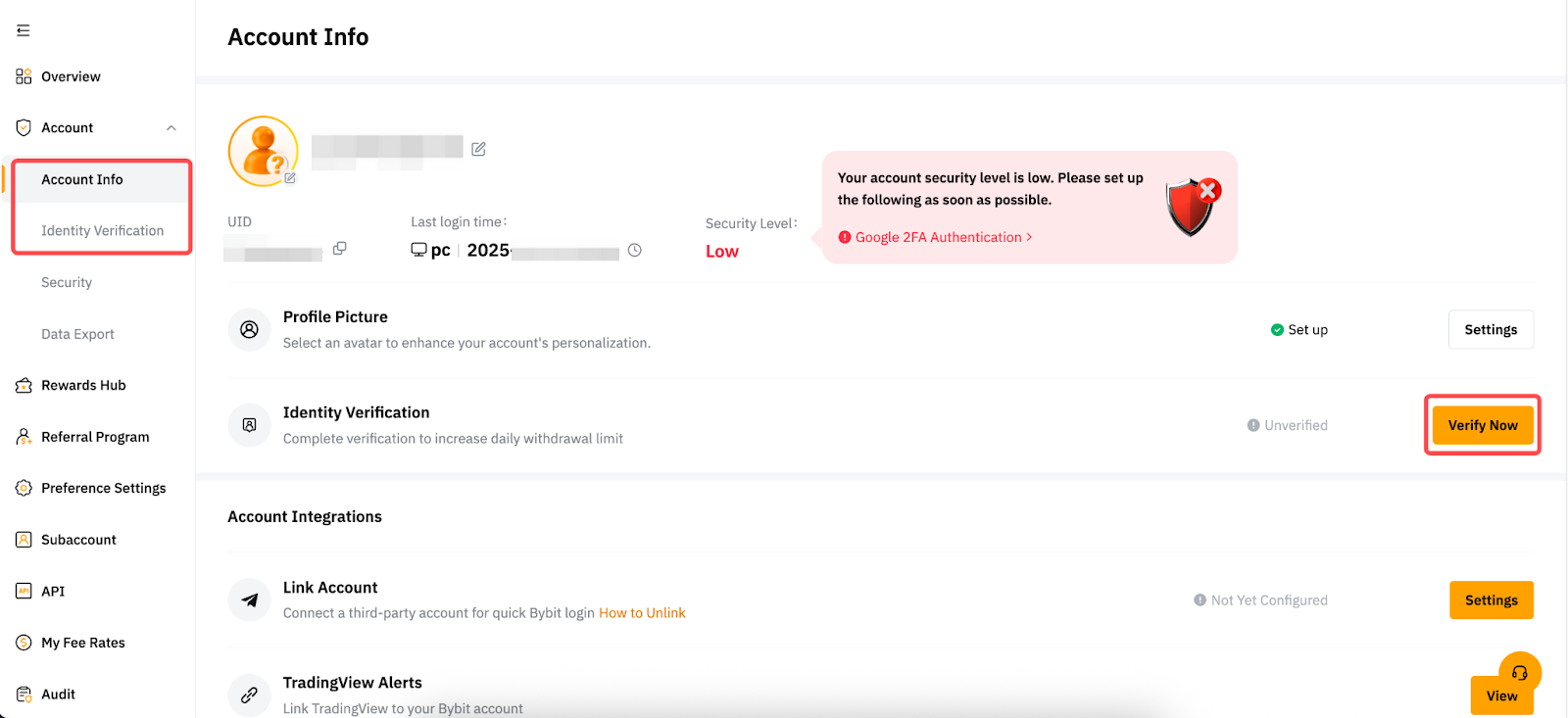
Task: Click the edit pencil beside the username
Action: (478, 149)
